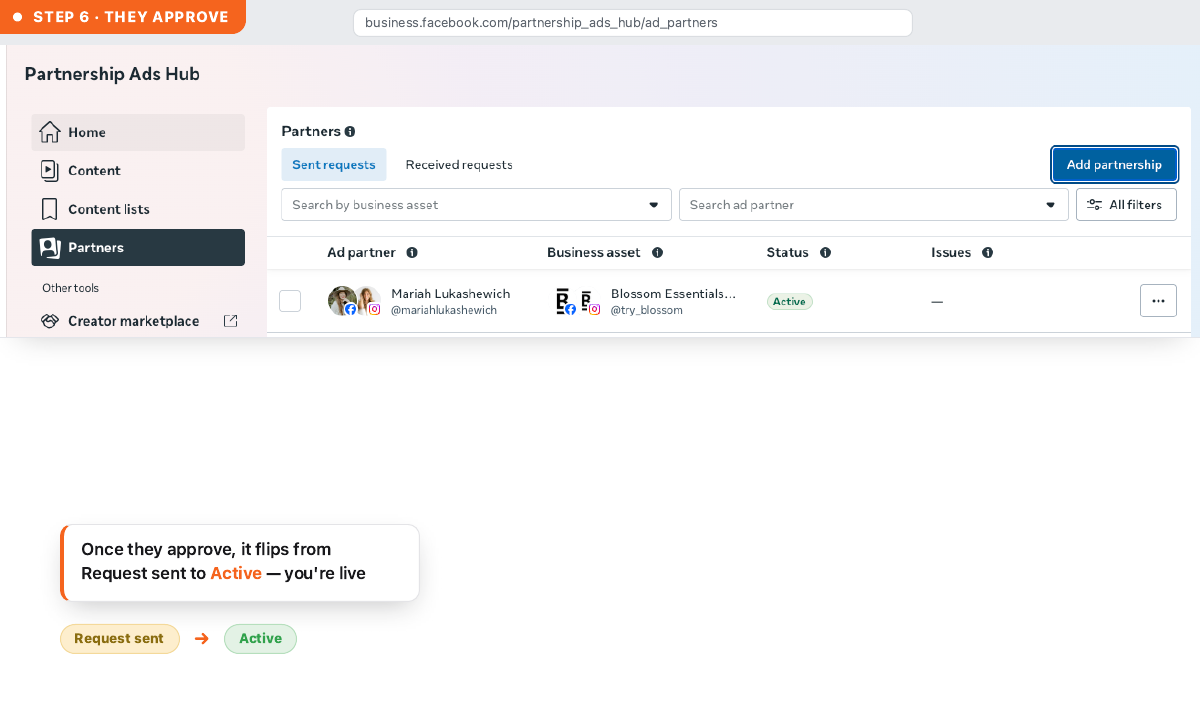Click the Status column header
Screen dimensions: 1200x720
pyautogui.click(x=787, y=253)
